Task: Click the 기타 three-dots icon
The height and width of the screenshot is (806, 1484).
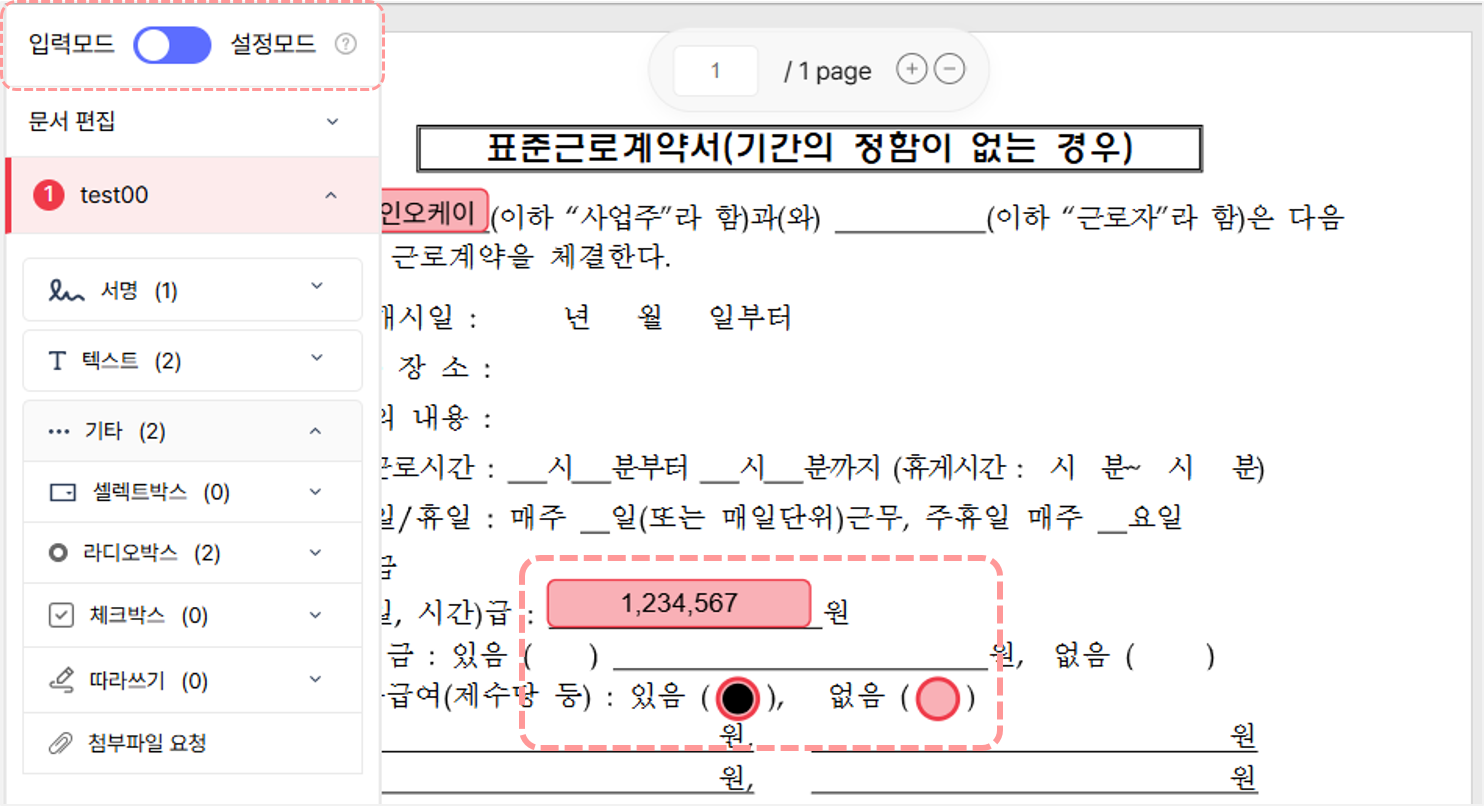Action: click(59, 432)
